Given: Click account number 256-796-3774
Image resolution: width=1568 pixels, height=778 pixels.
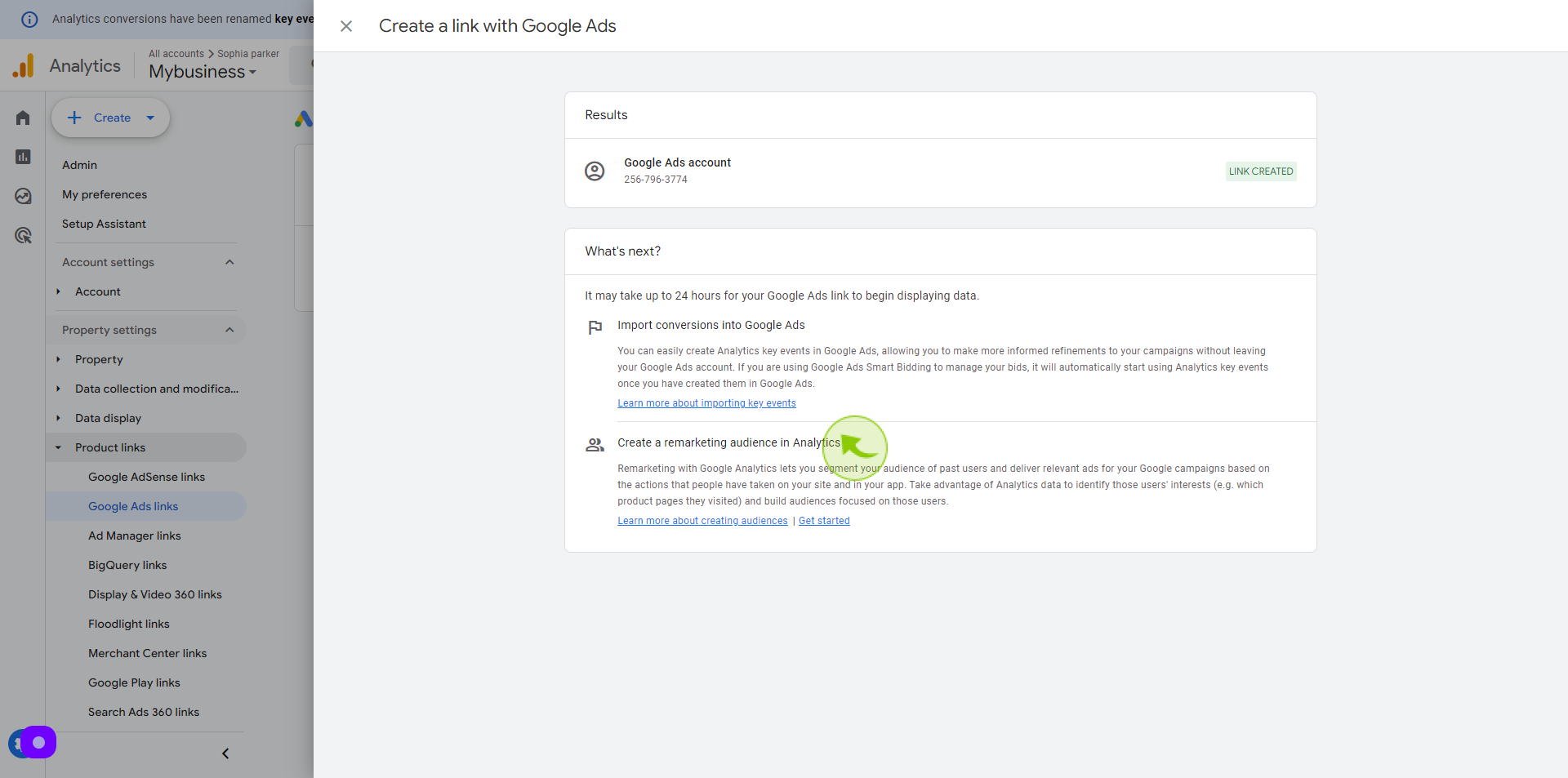Looking at the screenshot, I should point(656,180).
